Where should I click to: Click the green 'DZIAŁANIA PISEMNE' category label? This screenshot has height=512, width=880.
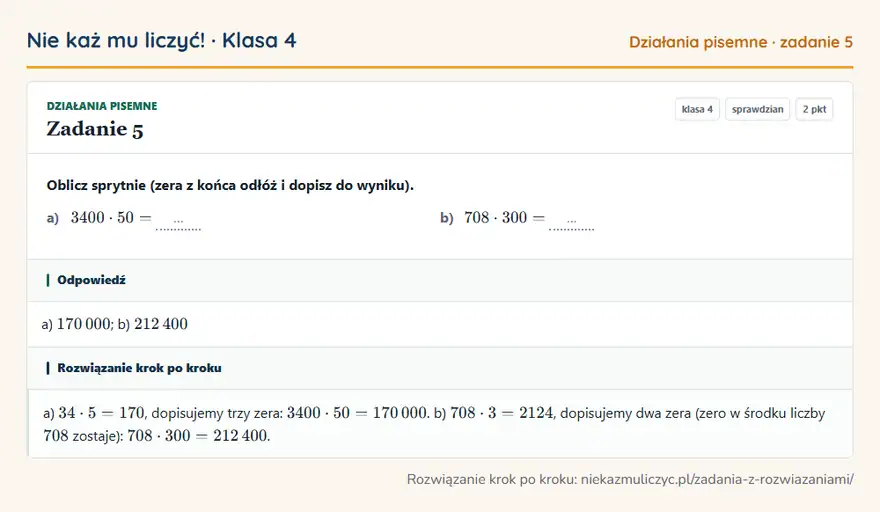102,106
